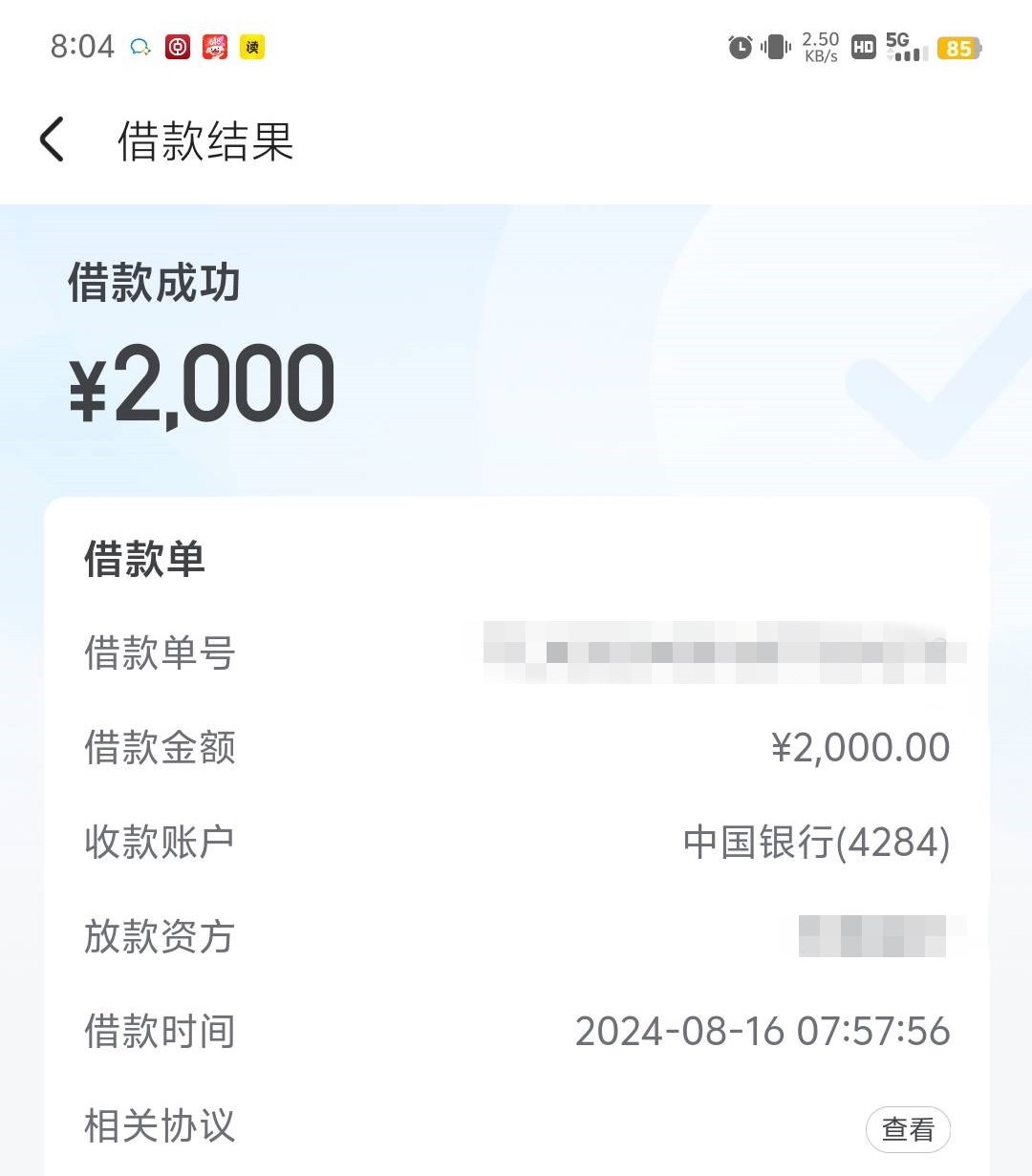The height and width of the screenshot is (1176, 1032).
Task: Tap the 借款结果 page title
Action: pyautogui.click(x=205, y=141)
